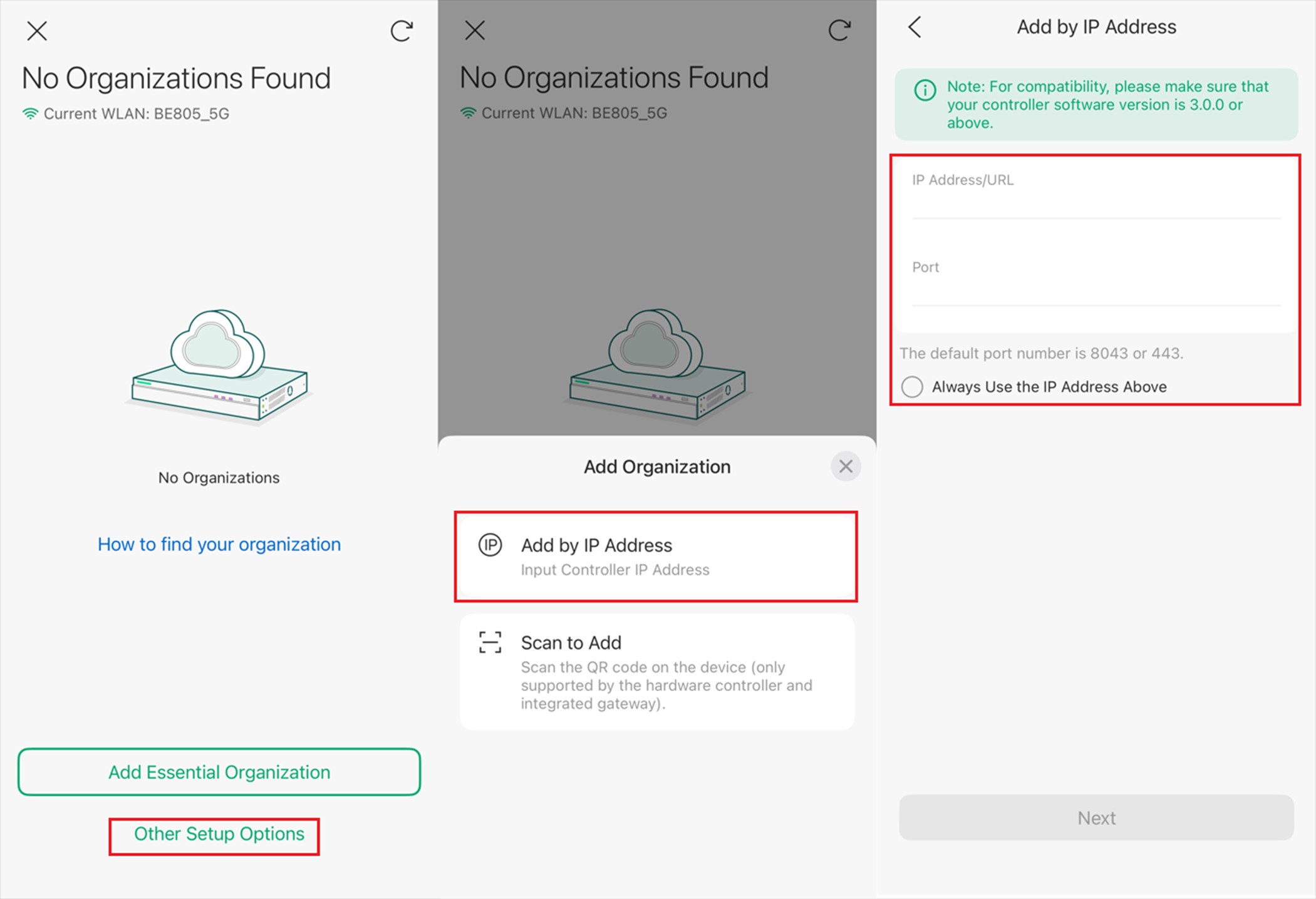Tap the Current WLAN Wi-Fi icon on left

click(x=30, y=114)
